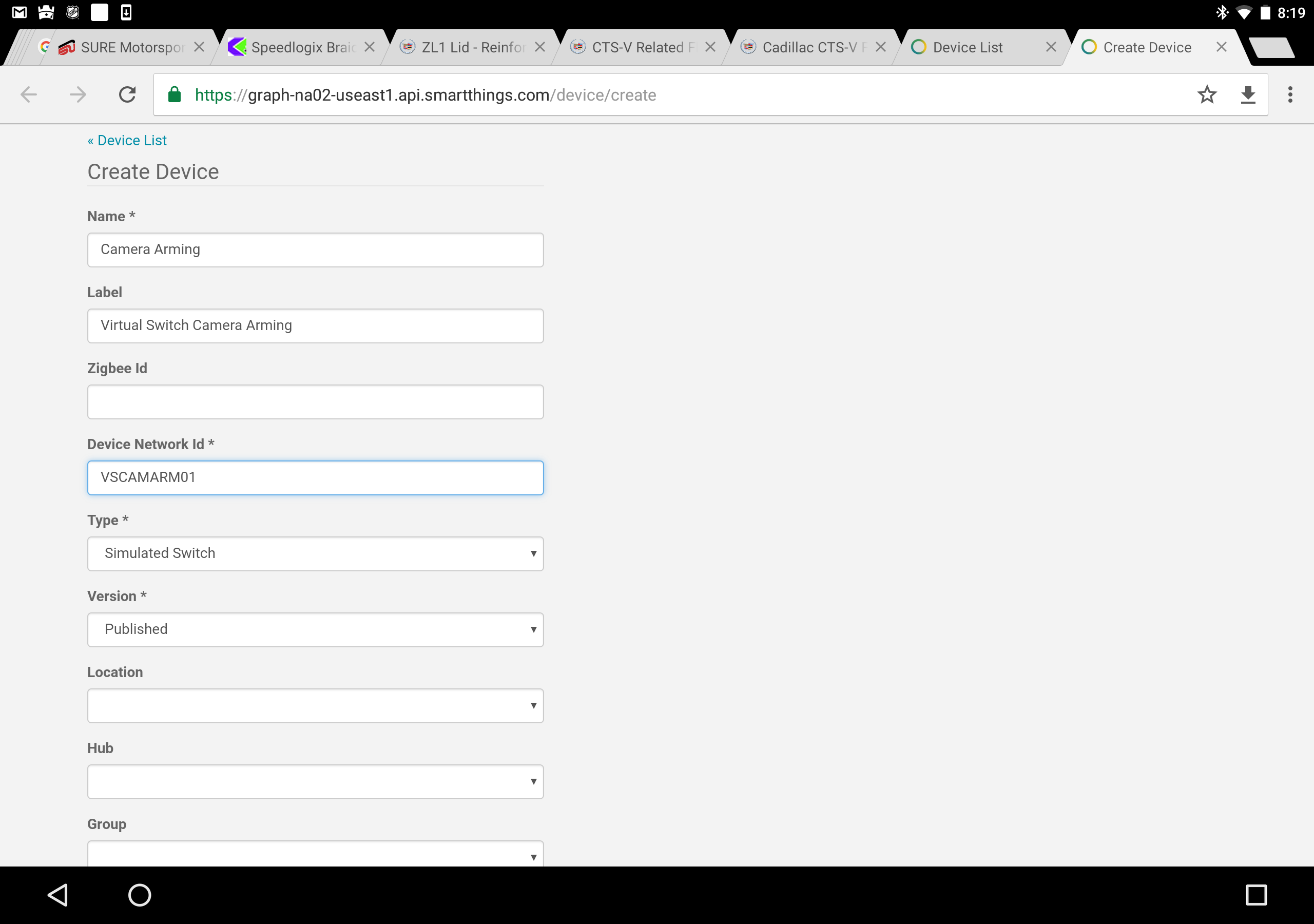Bookmark the page with the star icon
Image resolution: width=1314 pixels, height=924 pixels.
1206,94
